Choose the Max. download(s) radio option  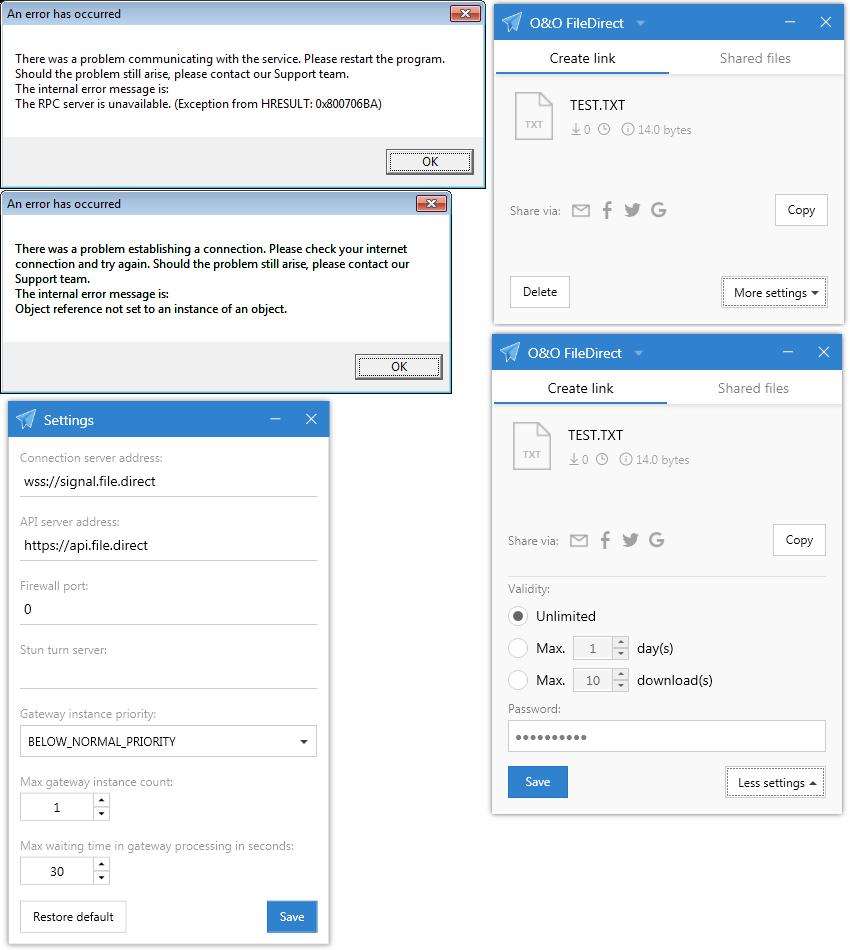tap(518, 680)
